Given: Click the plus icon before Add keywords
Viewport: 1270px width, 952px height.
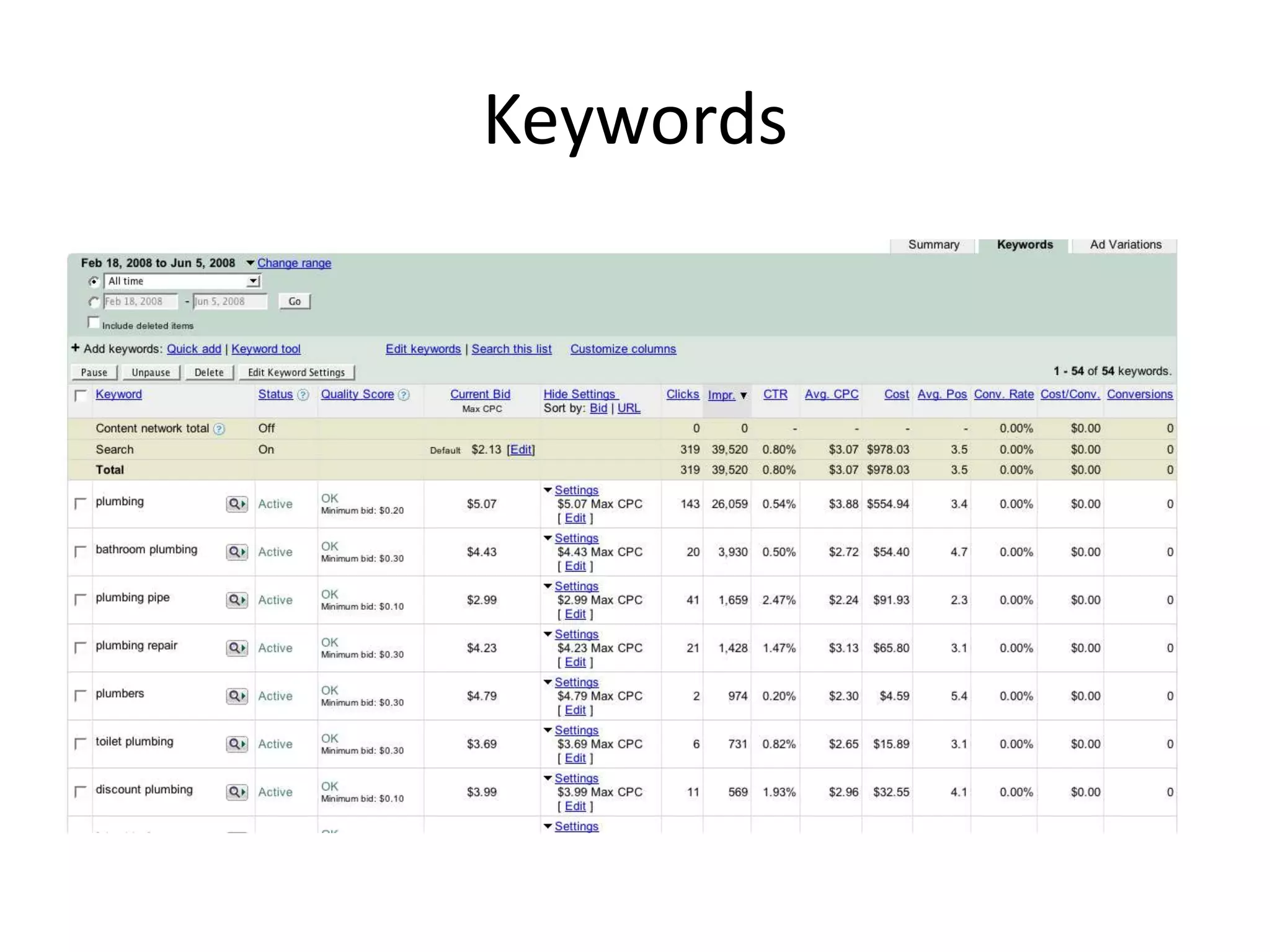Looking at the screenshot, I should click(x=76, y=348).
